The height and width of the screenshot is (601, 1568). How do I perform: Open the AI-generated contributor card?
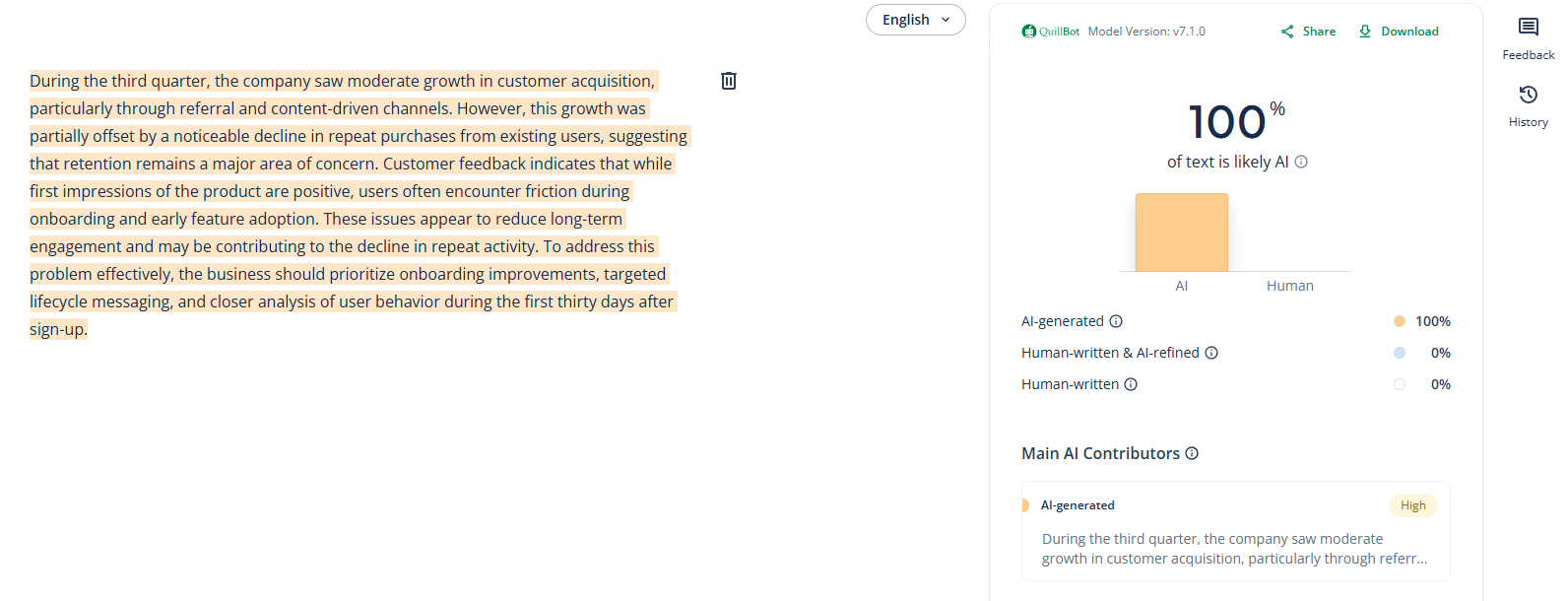pos(1235,540)
